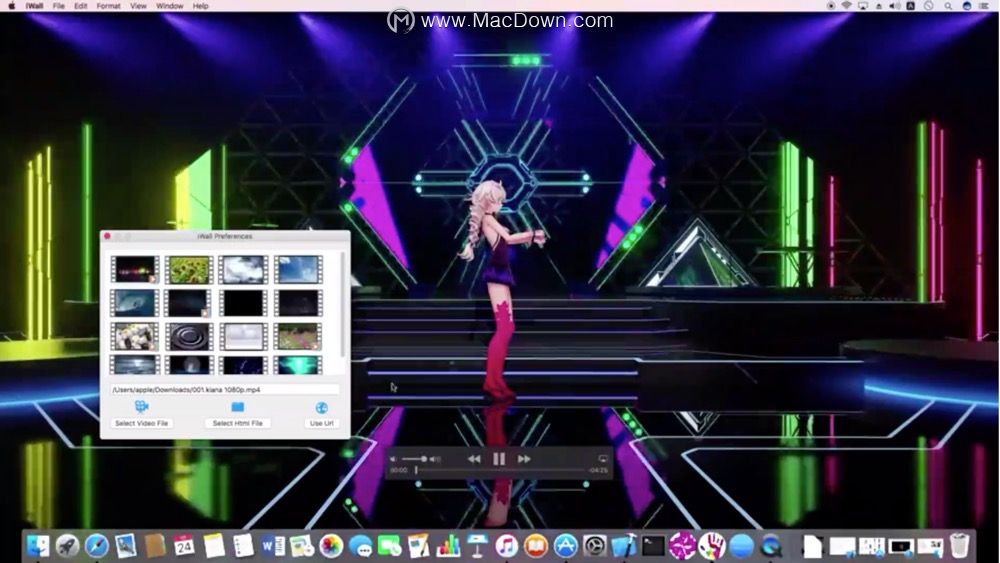Screen dimensions: 1000x563
Task: Open Terminal from the Dock
Action: coord(653,546)
